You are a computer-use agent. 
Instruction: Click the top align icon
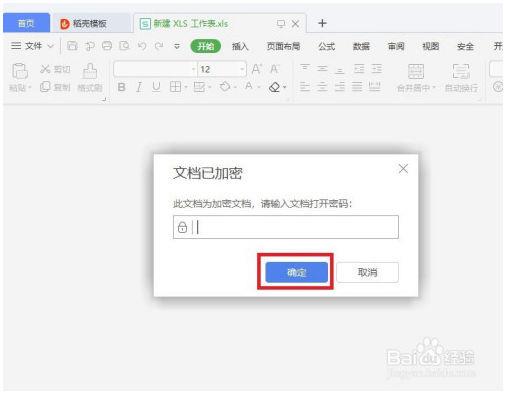pos(304,68)
